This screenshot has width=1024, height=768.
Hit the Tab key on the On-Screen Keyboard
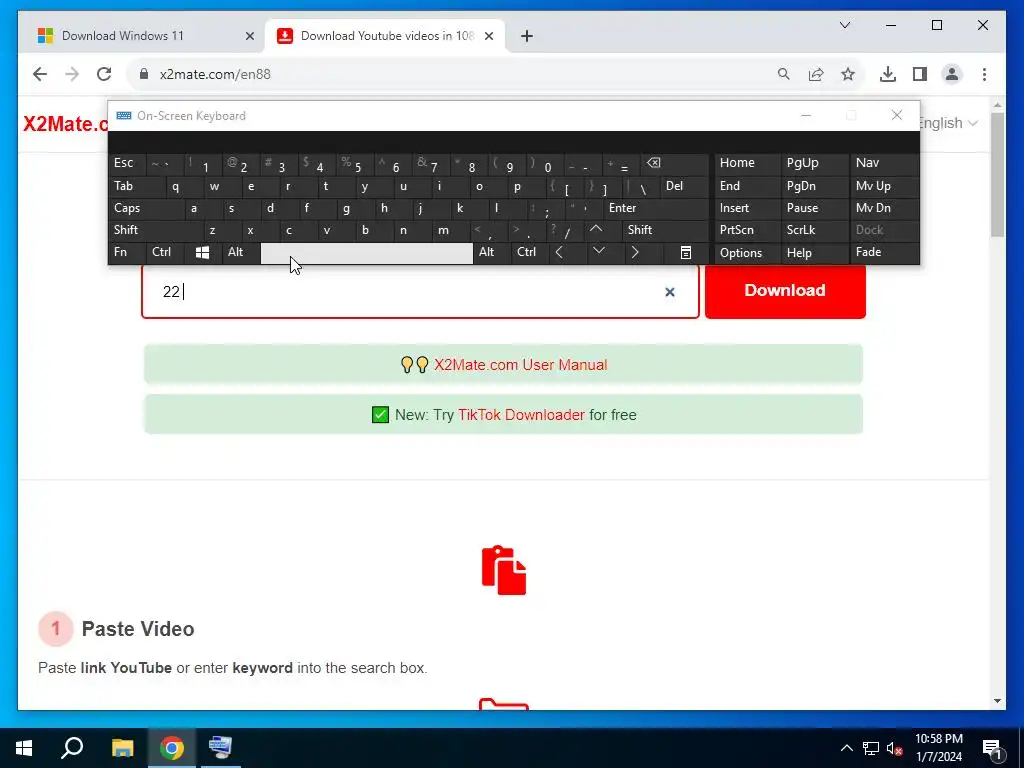(136, 186)
